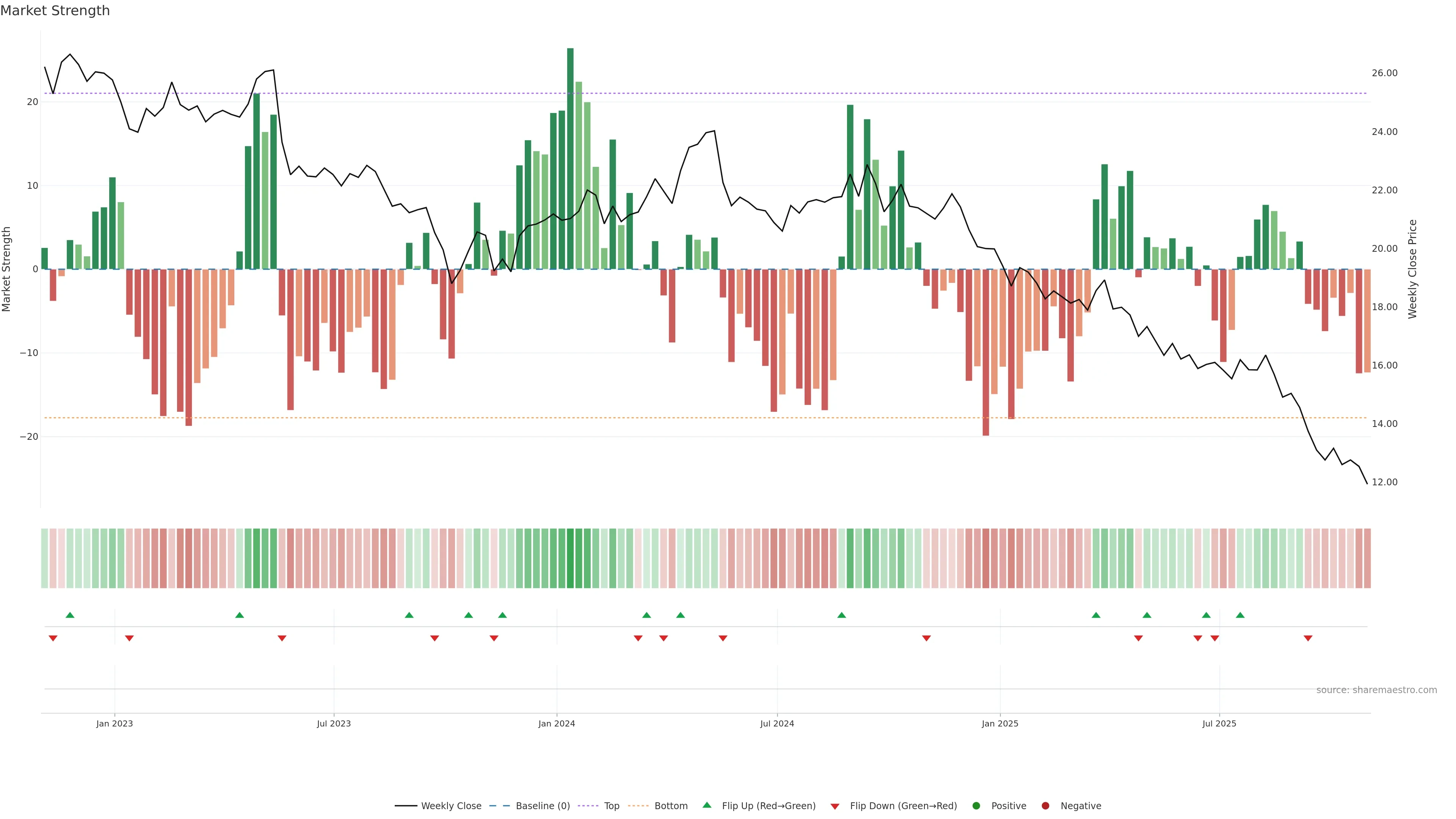Toggle the Bottom legend entry

tap(670, 806)
